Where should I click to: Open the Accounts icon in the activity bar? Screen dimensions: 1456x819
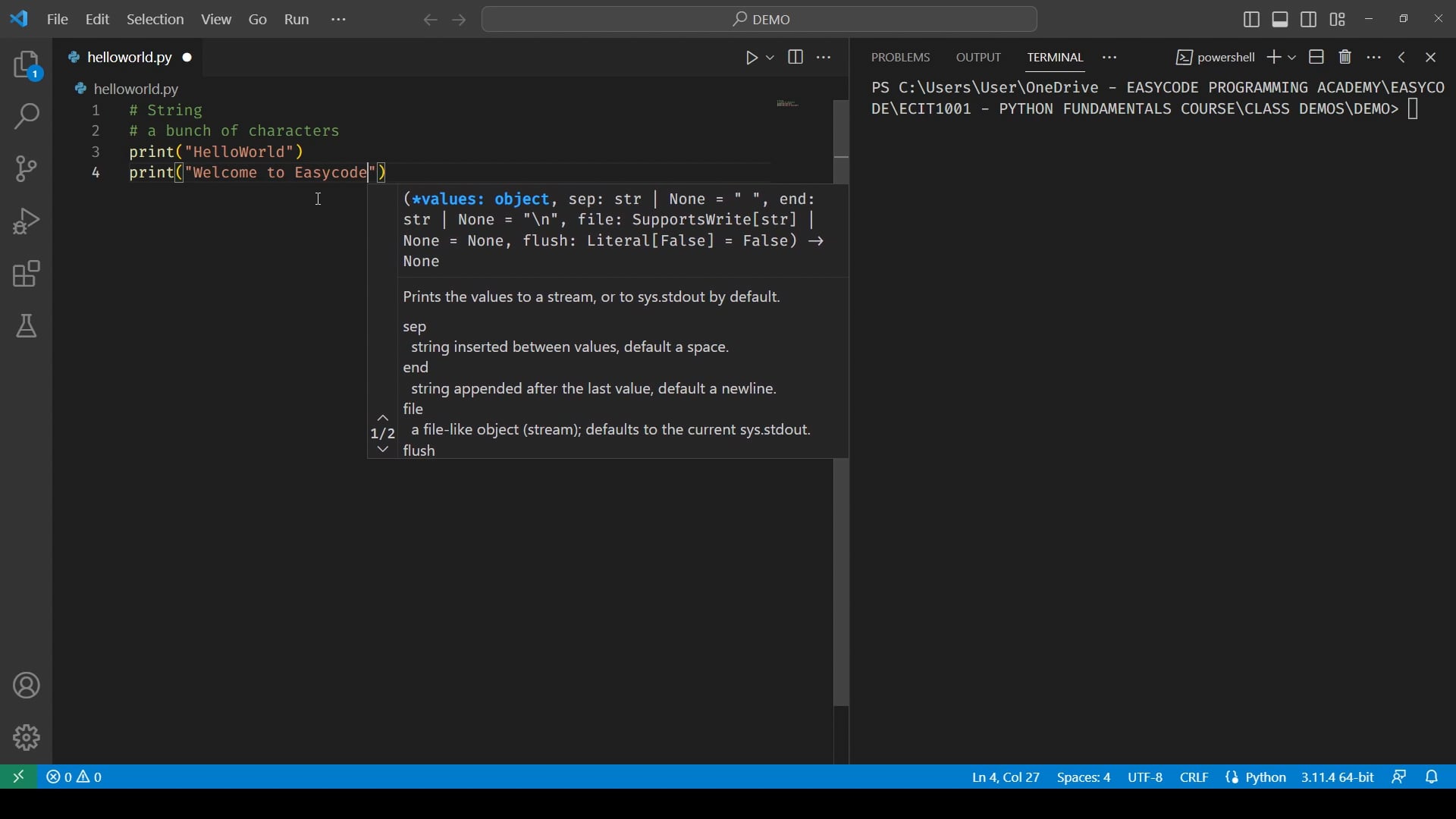coord(27,685)
